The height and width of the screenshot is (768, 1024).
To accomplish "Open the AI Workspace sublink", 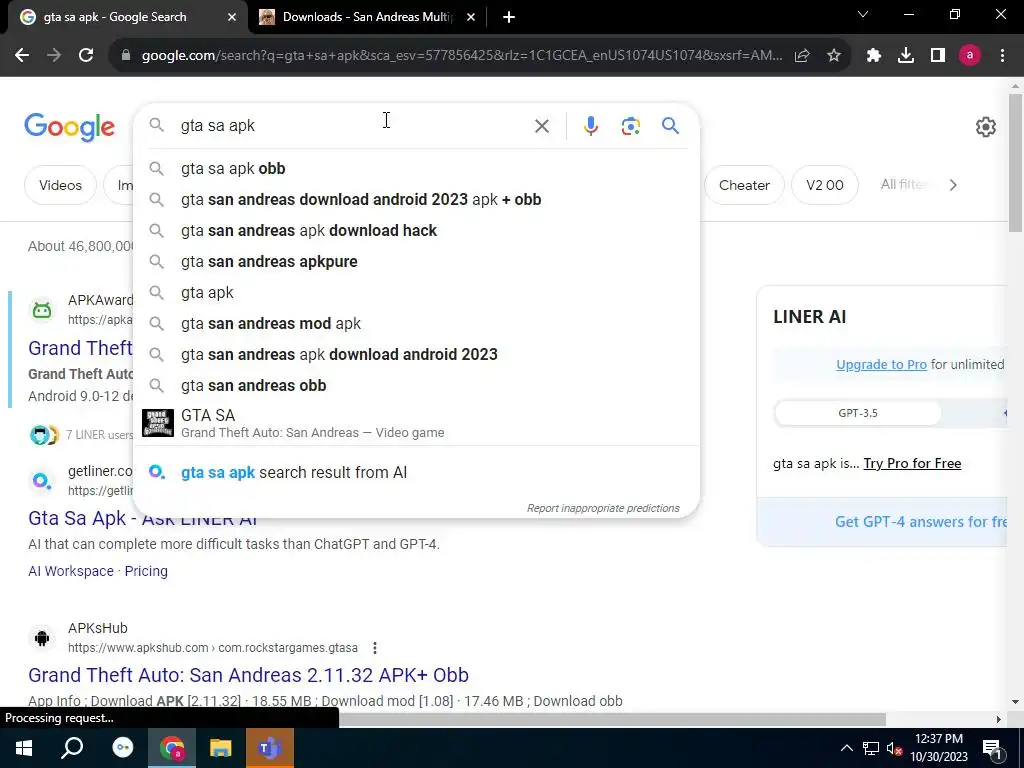I will 71,571.
